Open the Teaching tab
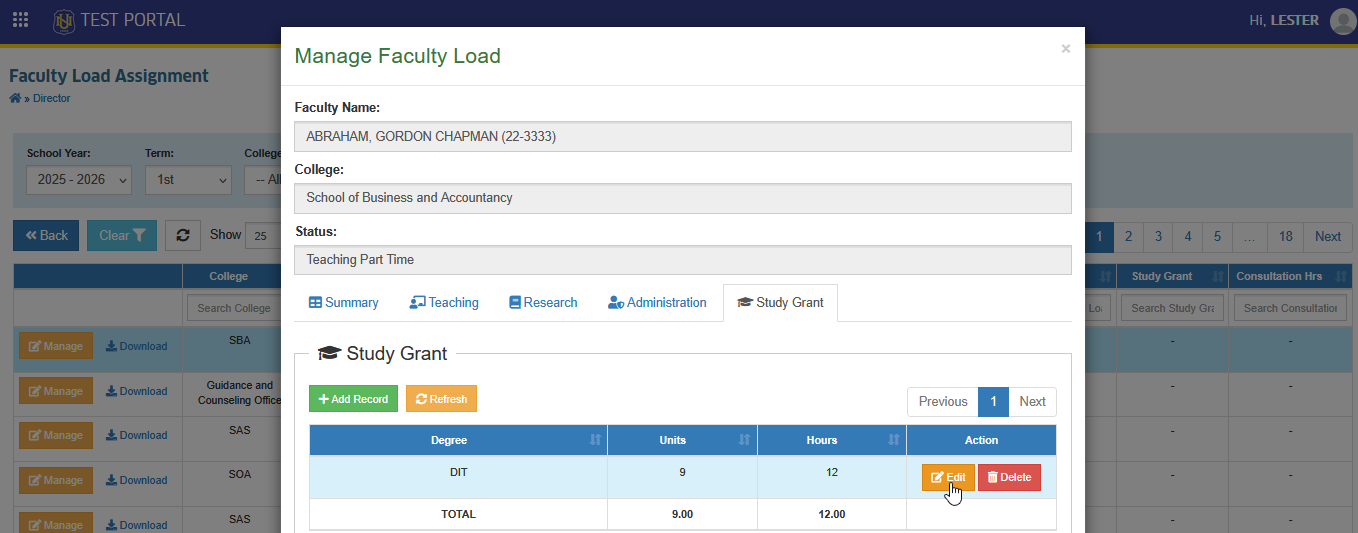The width and height of the screenshot is (1358, 533). (444, 302)
